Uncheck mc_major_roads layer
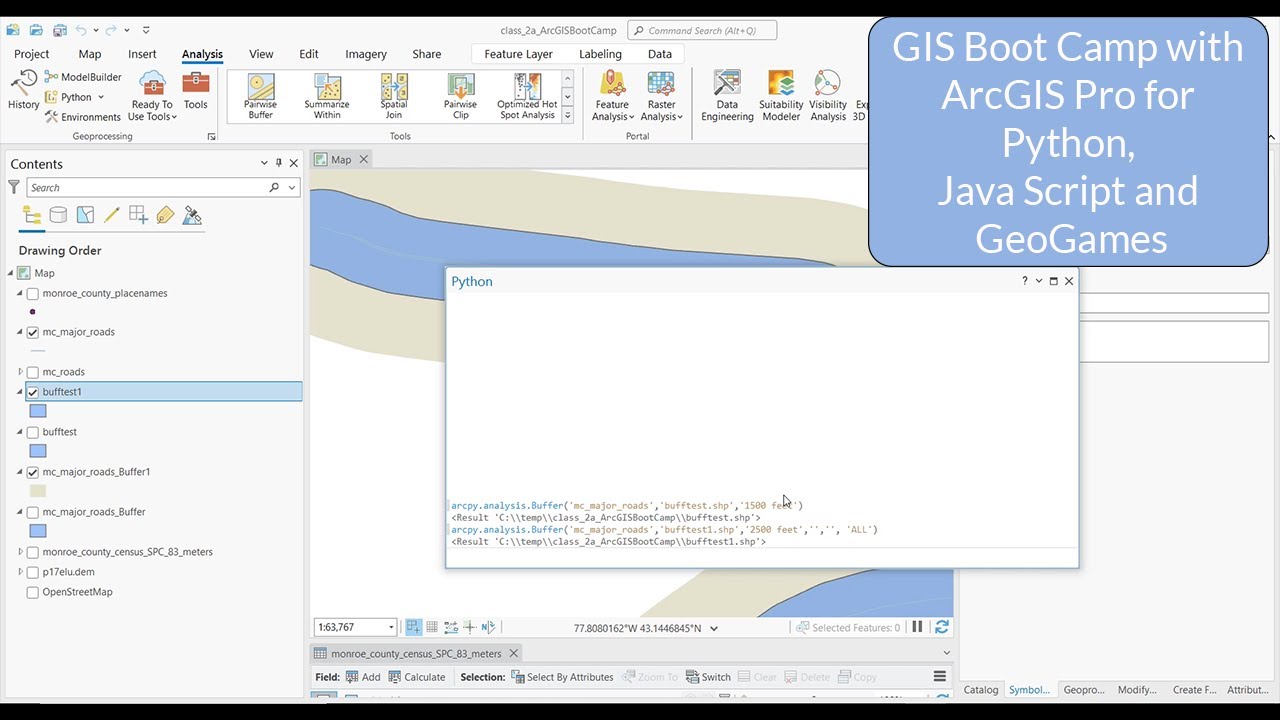1280x720 pixels. click(33, 332)
